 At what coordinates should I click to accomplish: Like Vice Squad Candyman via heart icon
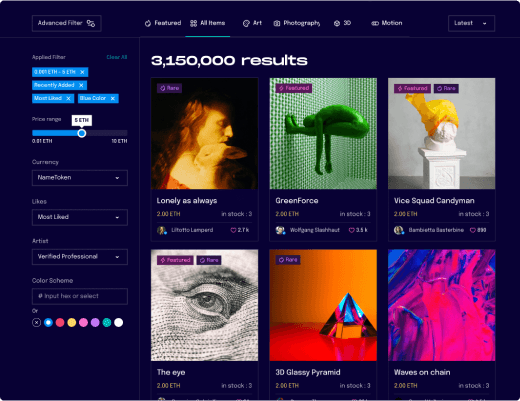coord(473,230)
